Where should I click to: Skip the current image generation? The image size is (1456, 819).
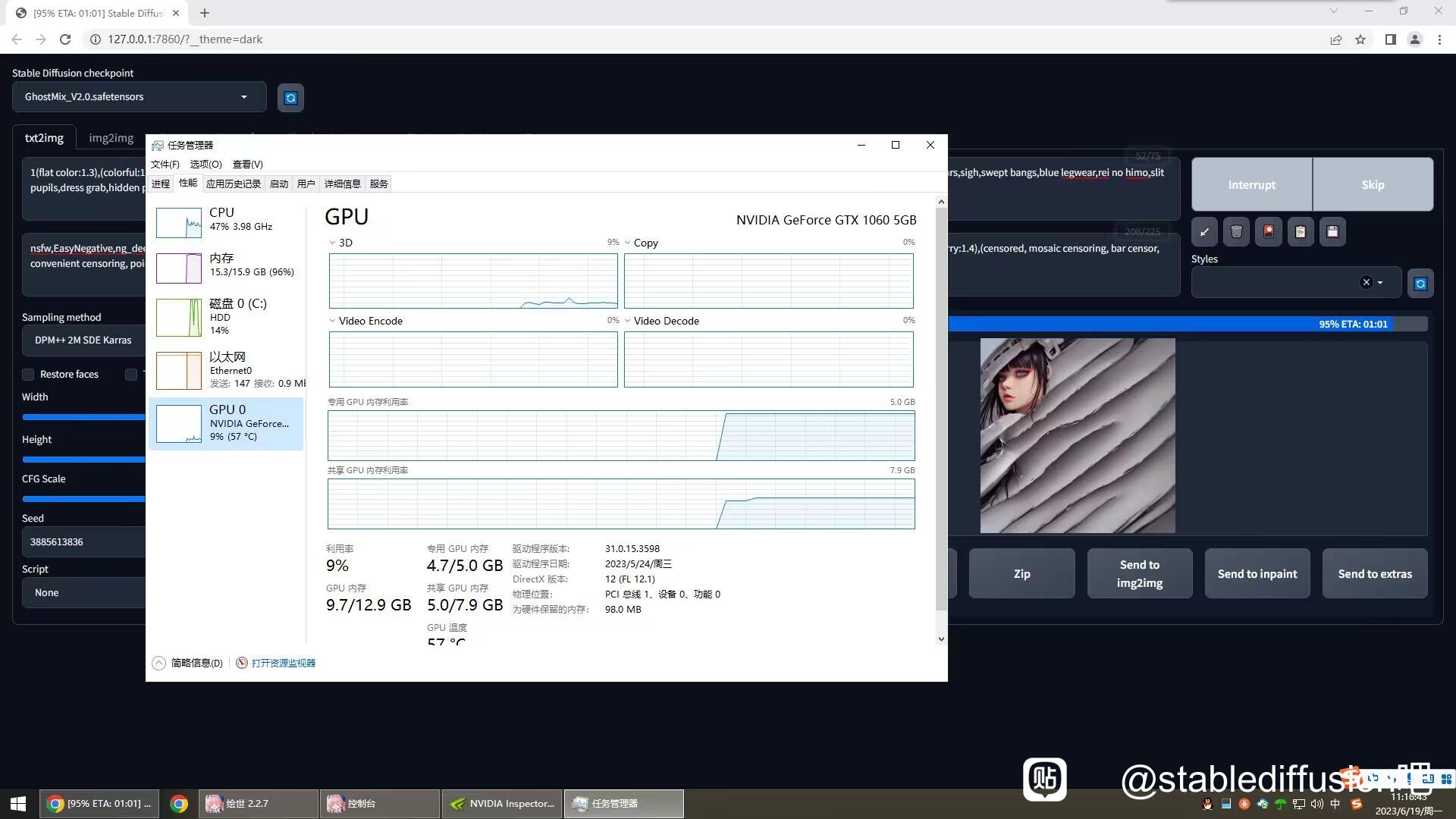1373,185
